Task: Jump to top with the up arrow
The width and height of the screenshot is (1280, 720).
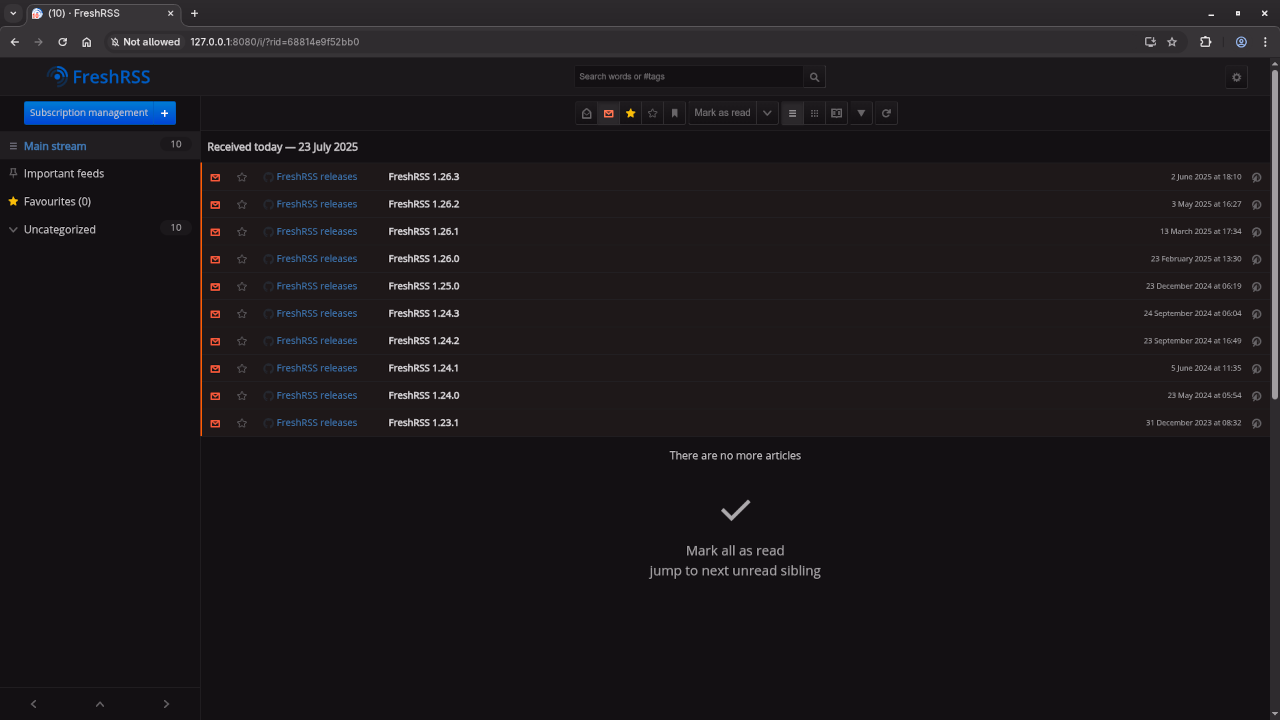Action: [x=100, y=704]
